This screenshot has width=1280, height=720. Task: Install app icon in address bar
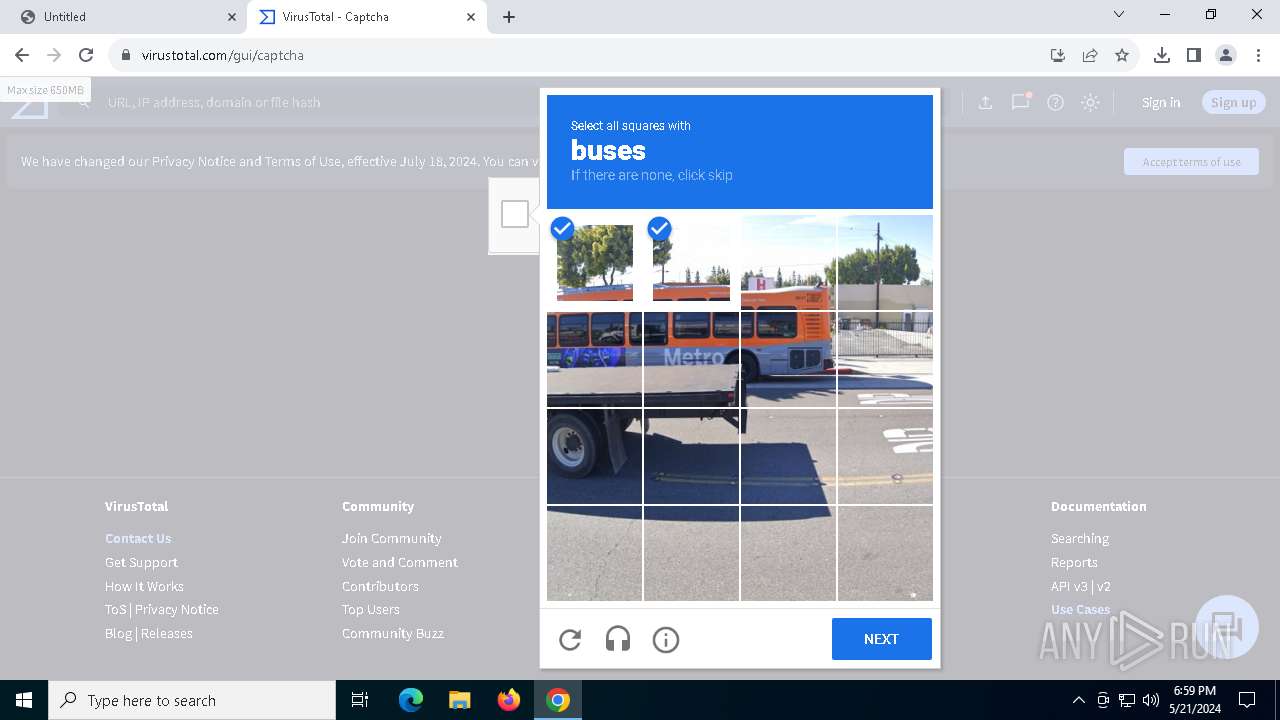click(x=1058, y=55)
